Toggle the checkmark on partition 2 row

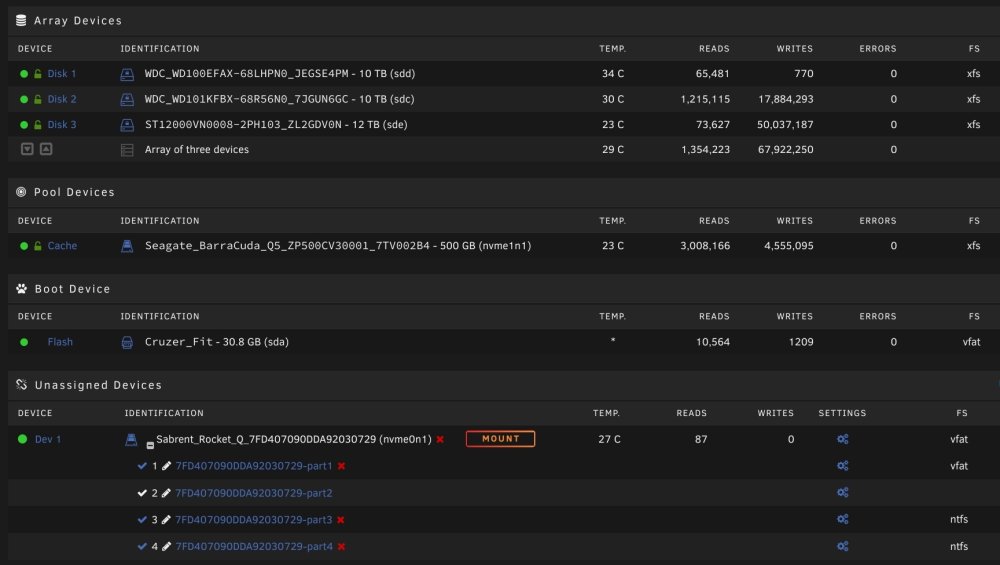pos(142,493)
